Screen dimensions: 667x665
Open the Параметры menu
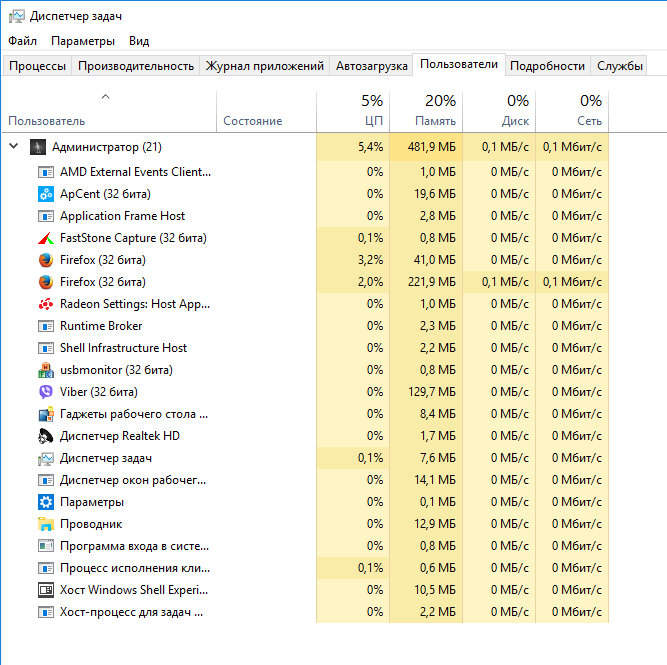83,41
